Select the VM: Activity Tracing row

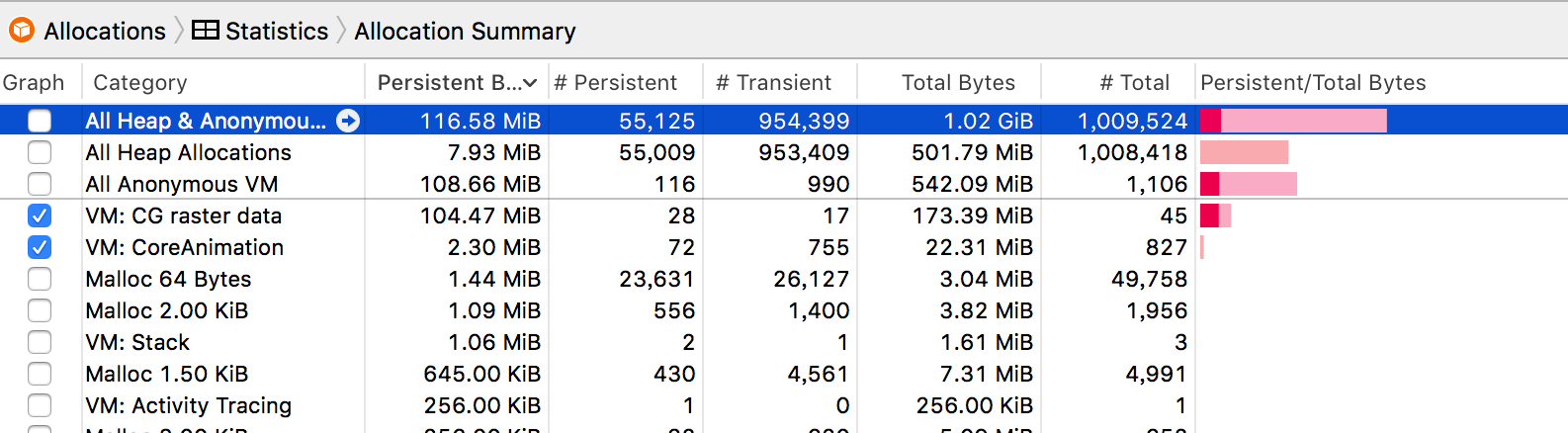[x=784, y=405]
